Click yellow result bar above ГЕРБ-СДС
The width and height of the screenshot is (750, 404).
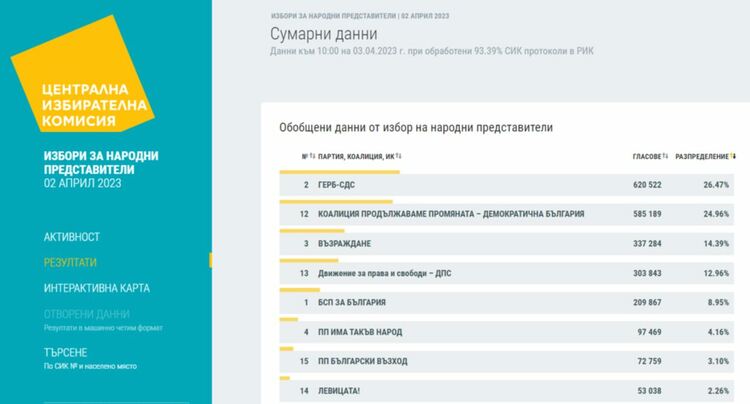(340, 172)
